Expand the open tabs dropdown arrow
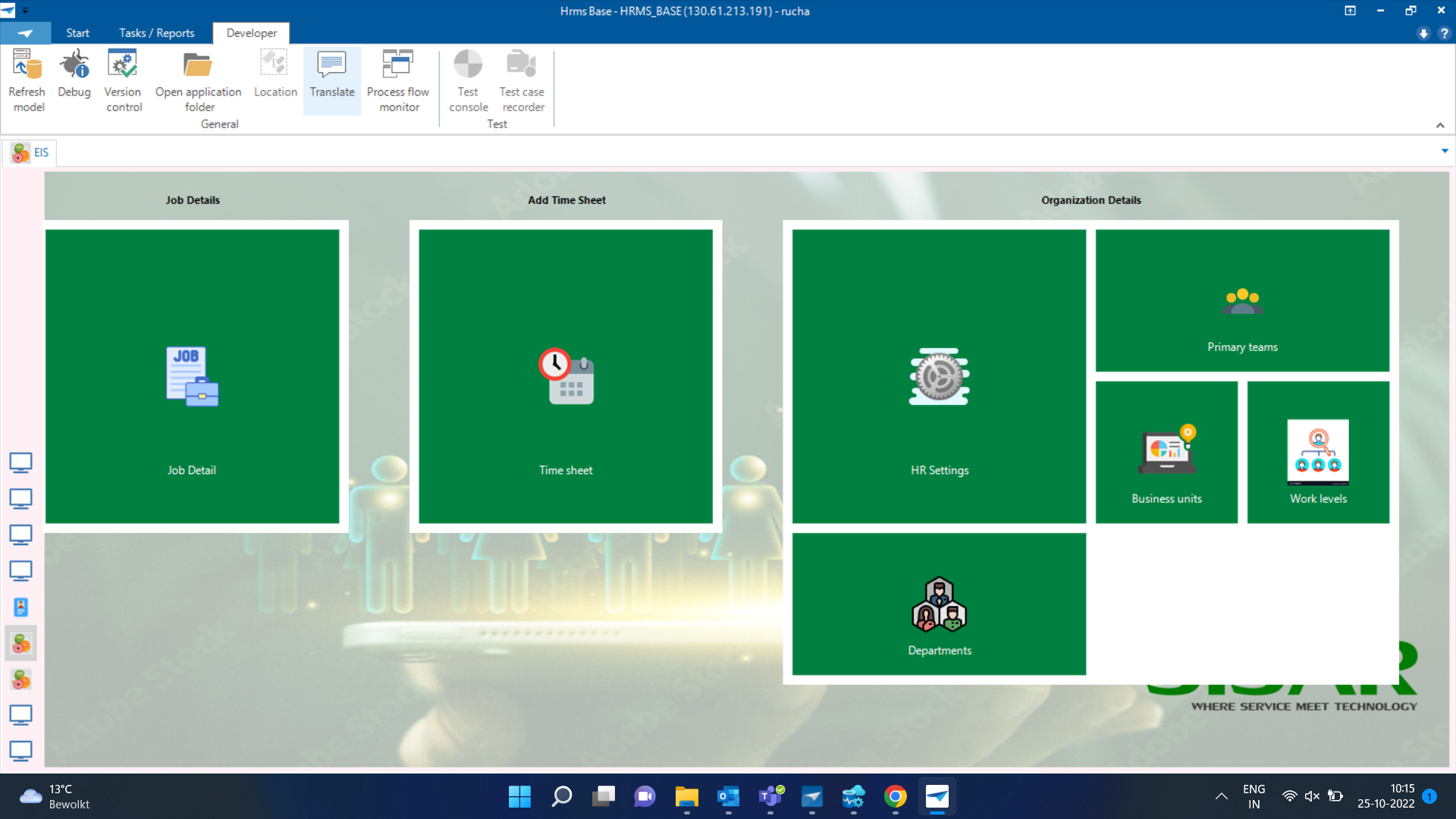This screenshot has height=819, width=1456. 1445,151
